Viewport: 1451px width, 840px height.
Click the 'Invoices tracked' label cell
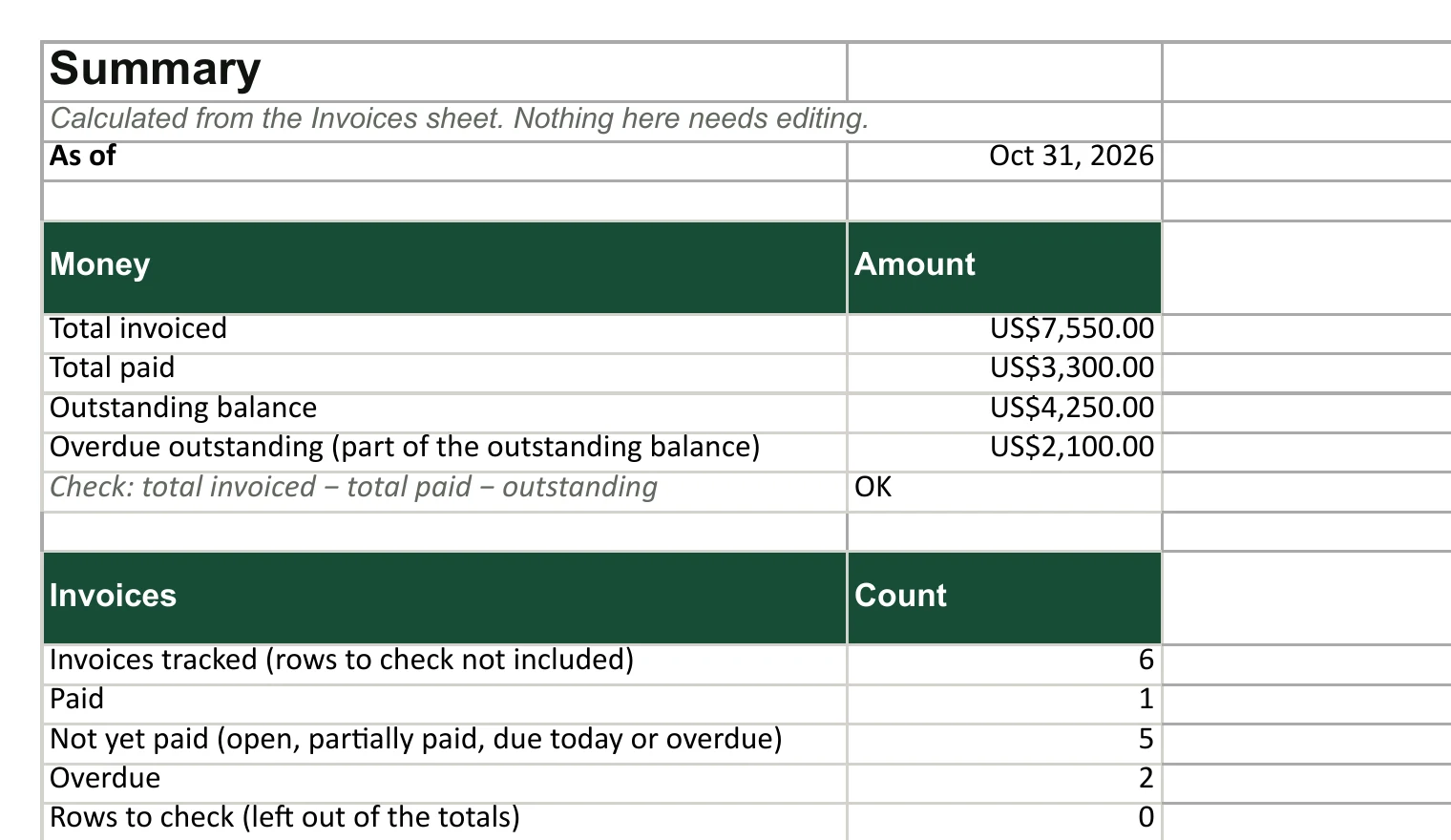click(445, 664)
